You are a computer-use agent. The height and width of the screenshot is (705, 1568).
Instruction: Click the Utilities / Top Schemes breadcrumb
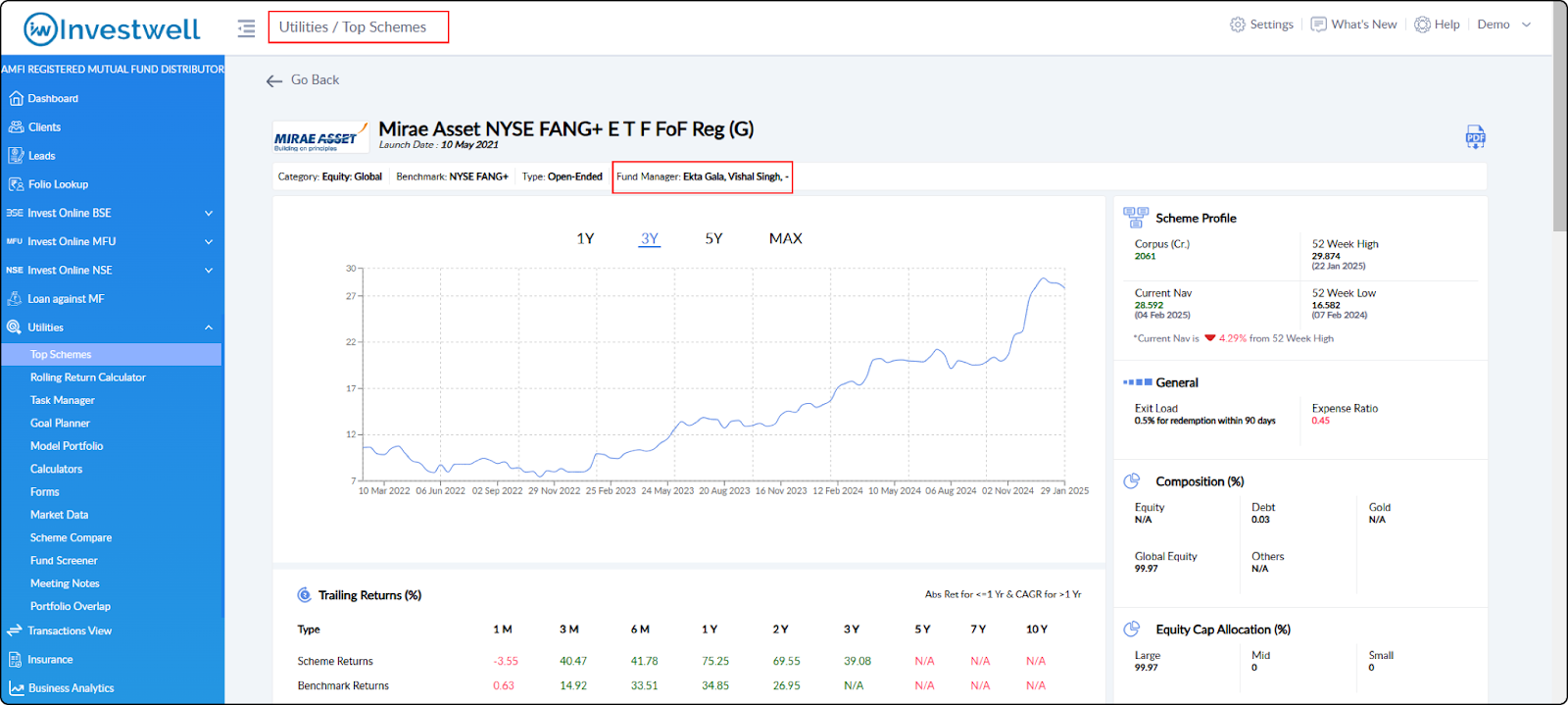click(353, 26)
